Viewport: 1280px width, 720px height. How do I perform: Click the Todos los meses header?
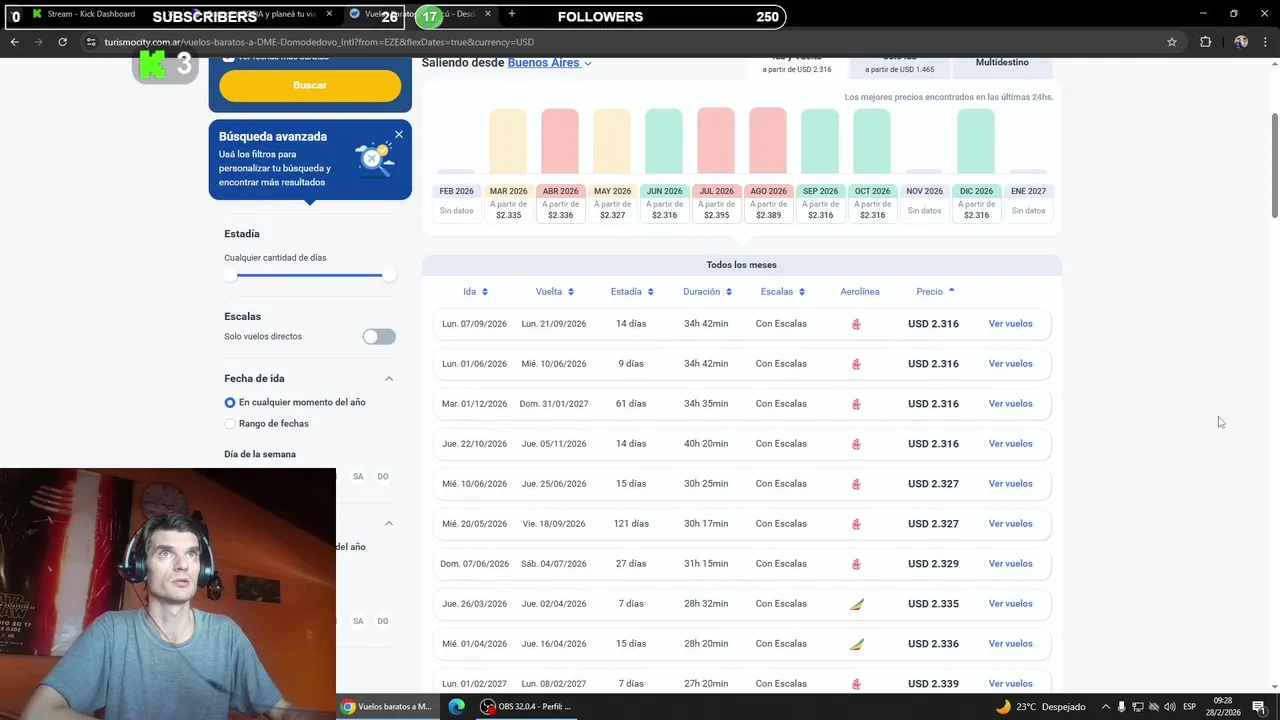(x=741, y=265)
